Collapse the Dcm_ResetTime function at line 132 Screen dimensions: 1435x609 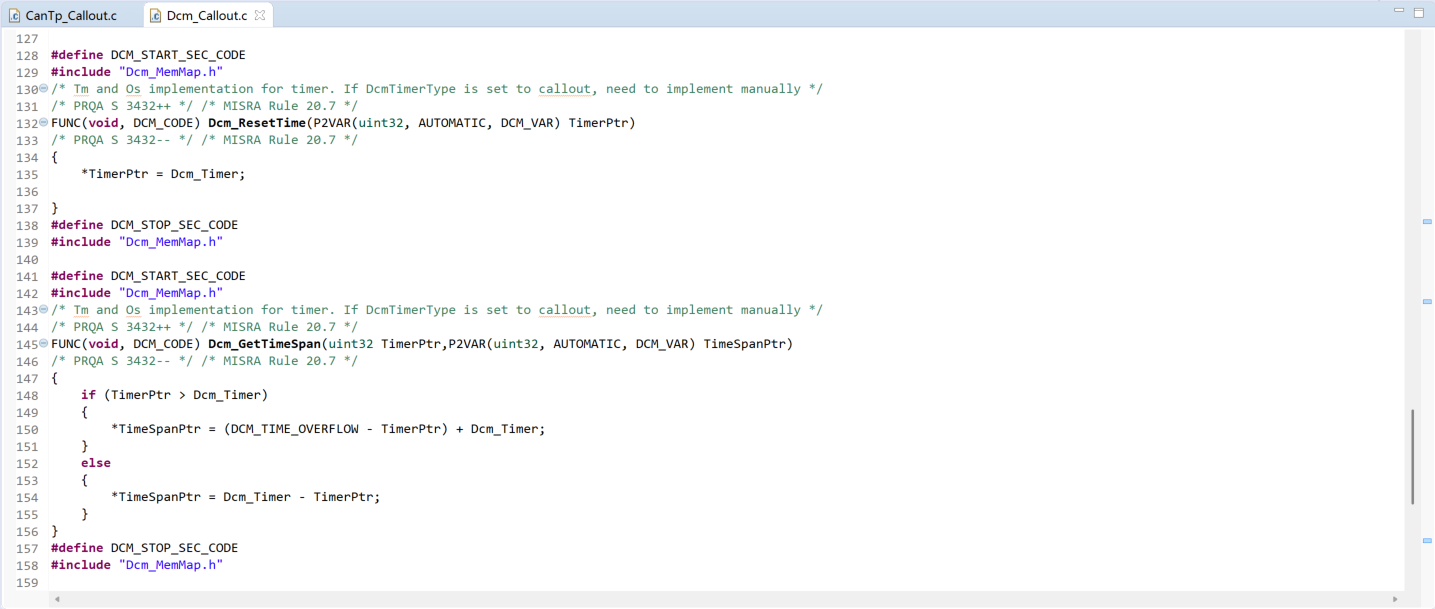(x=43, y=123)
